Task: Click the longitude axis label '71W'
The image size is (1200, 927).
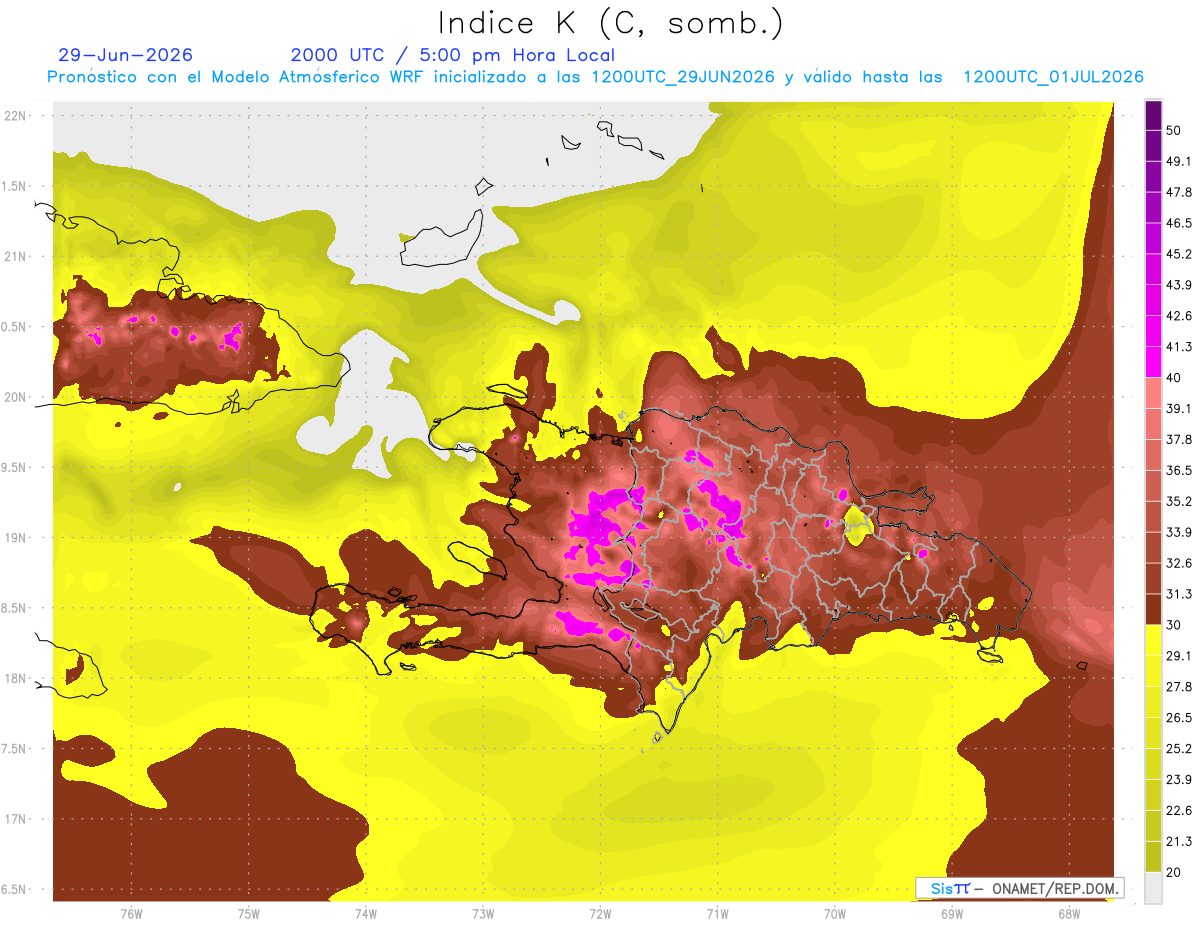Action: [x=717, y=915]
